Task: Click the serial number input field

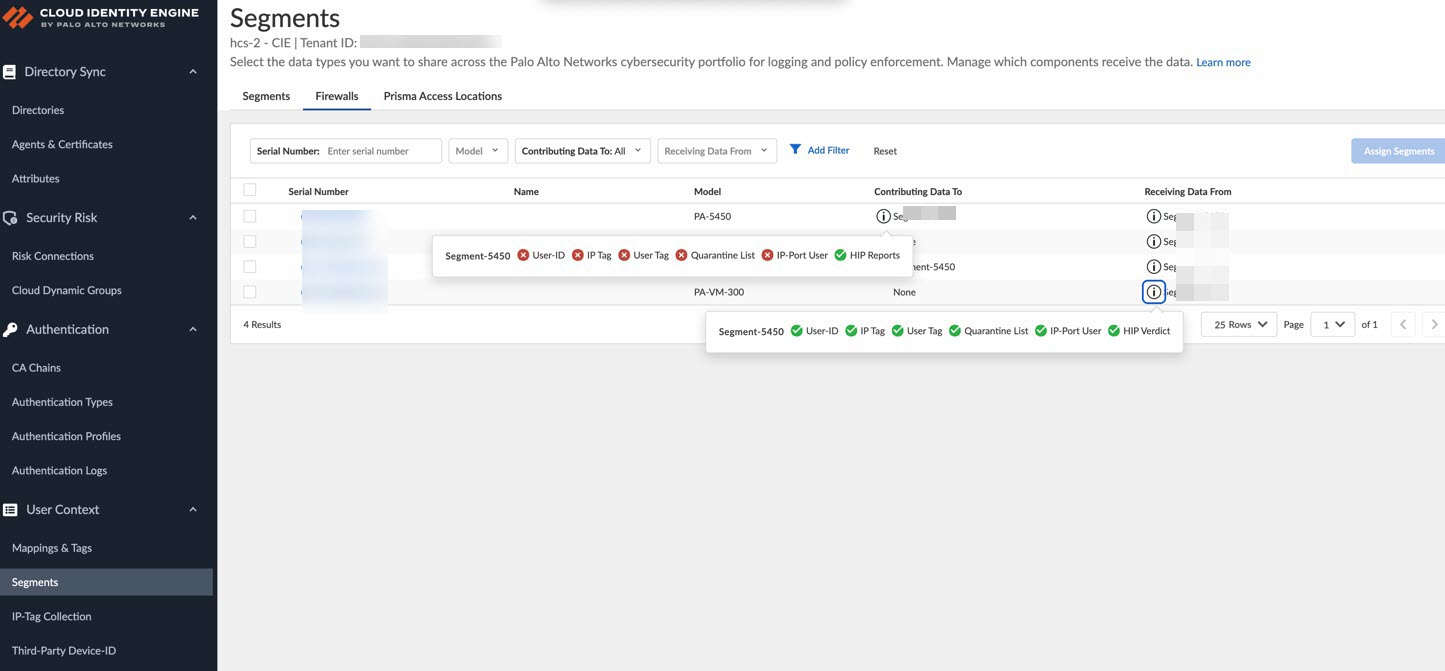Action: [x=345, y=151]
